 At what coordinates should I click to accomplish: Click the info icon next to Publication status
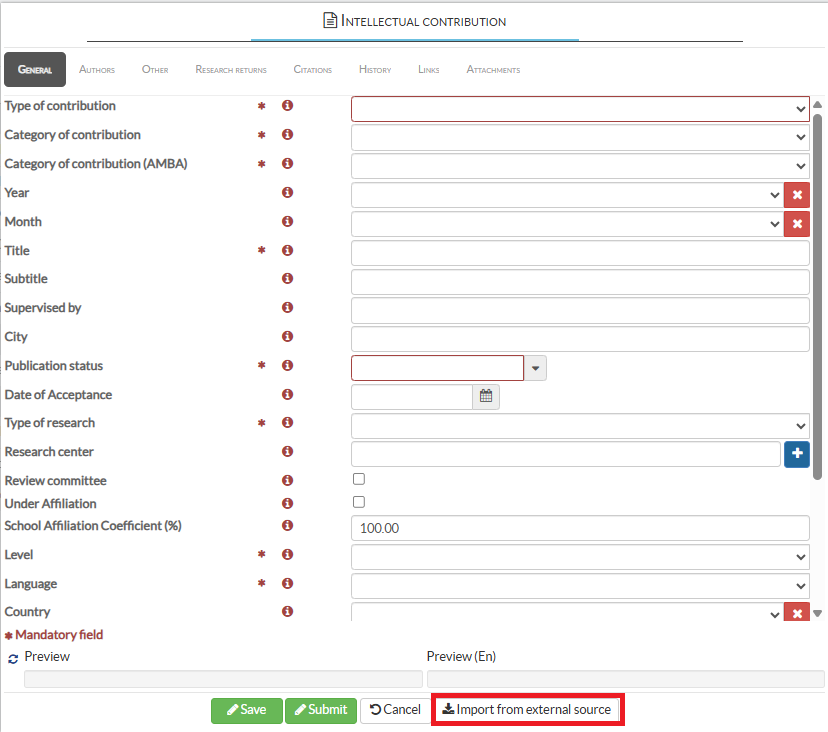pos(287,366)
